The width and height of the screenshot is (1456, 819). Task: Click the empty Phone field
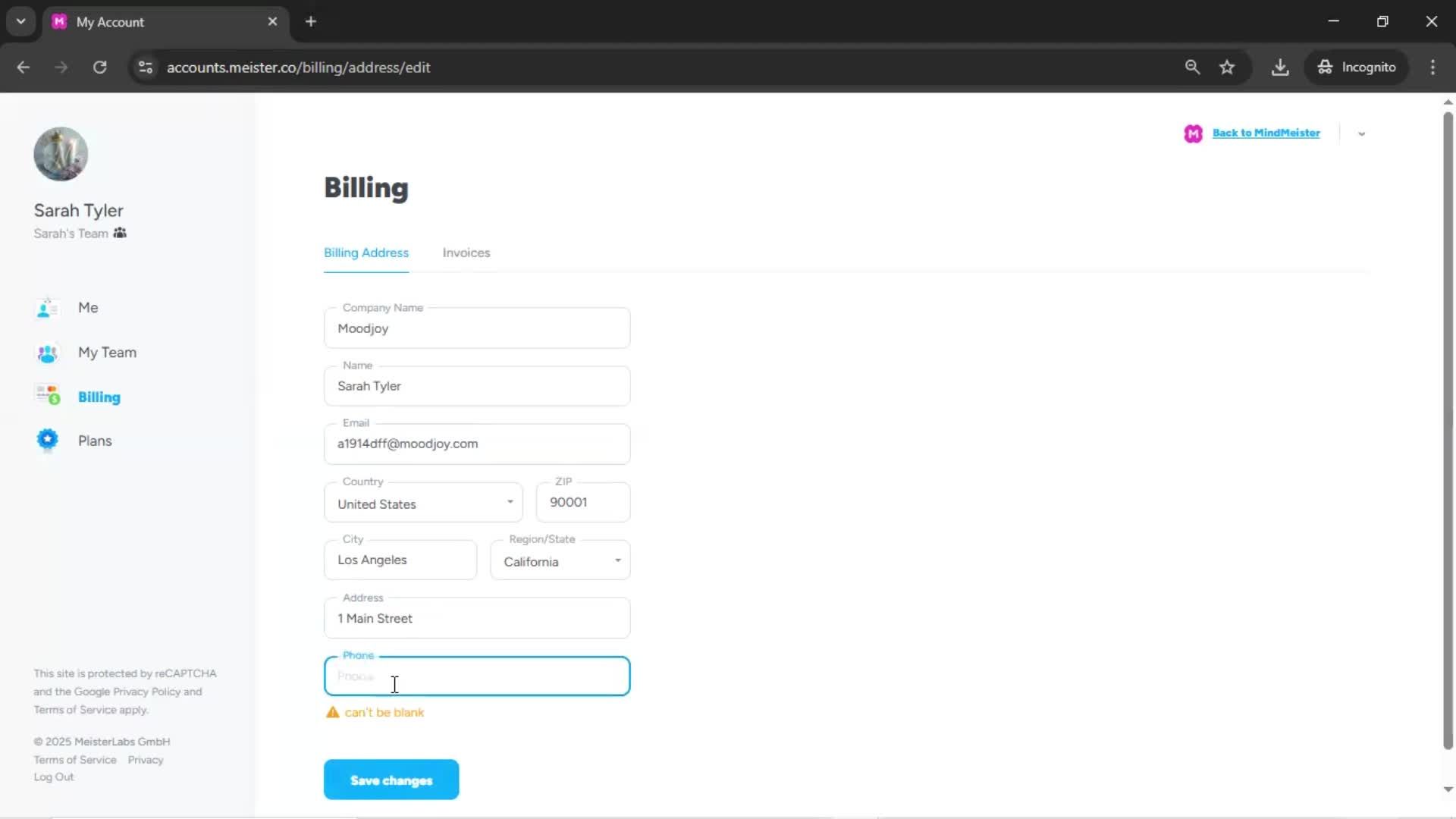(477, 676)
